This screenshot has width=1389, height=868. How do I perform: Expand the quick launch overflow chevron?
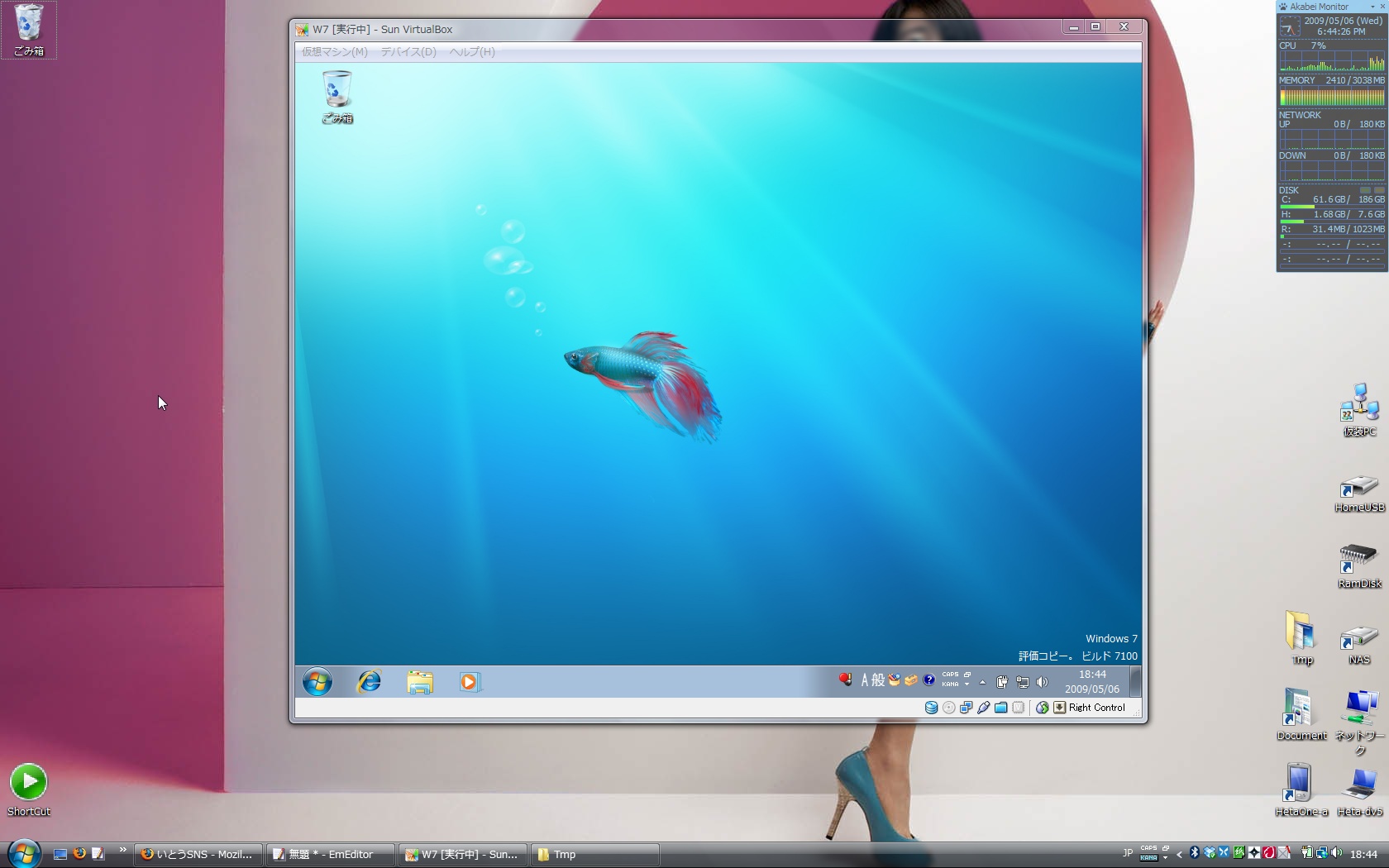(123, 850)
